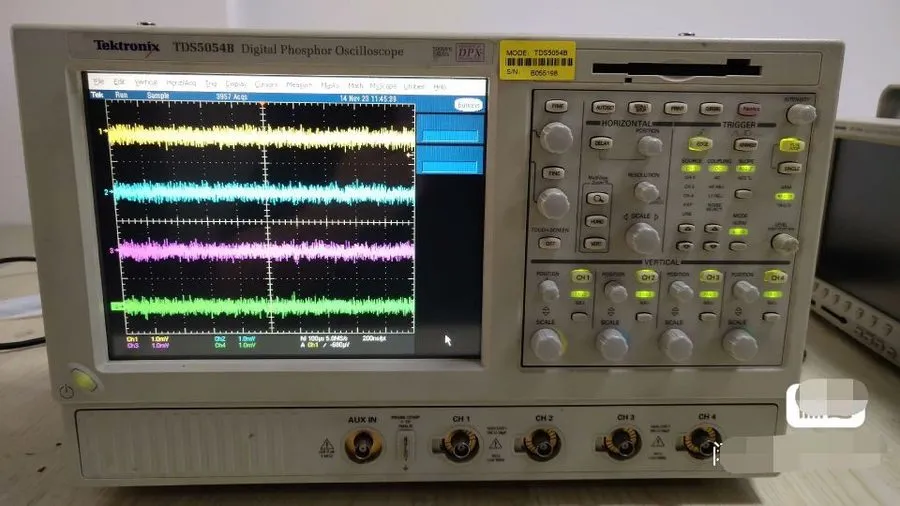Select the magenta channel 3 ground marker

click(x=112, y=251)
